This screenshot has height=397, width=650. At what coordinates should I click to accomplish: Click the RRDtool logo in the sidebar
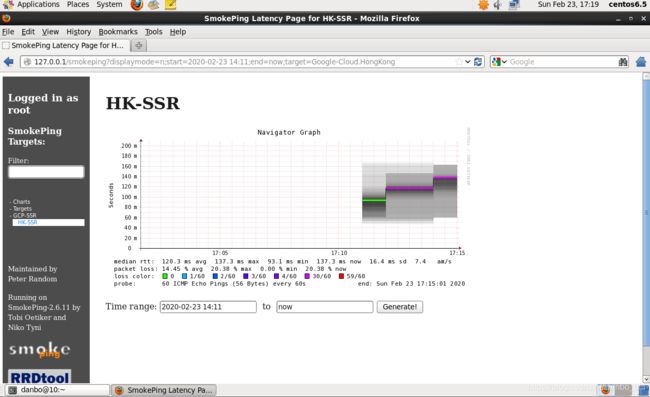40,376
